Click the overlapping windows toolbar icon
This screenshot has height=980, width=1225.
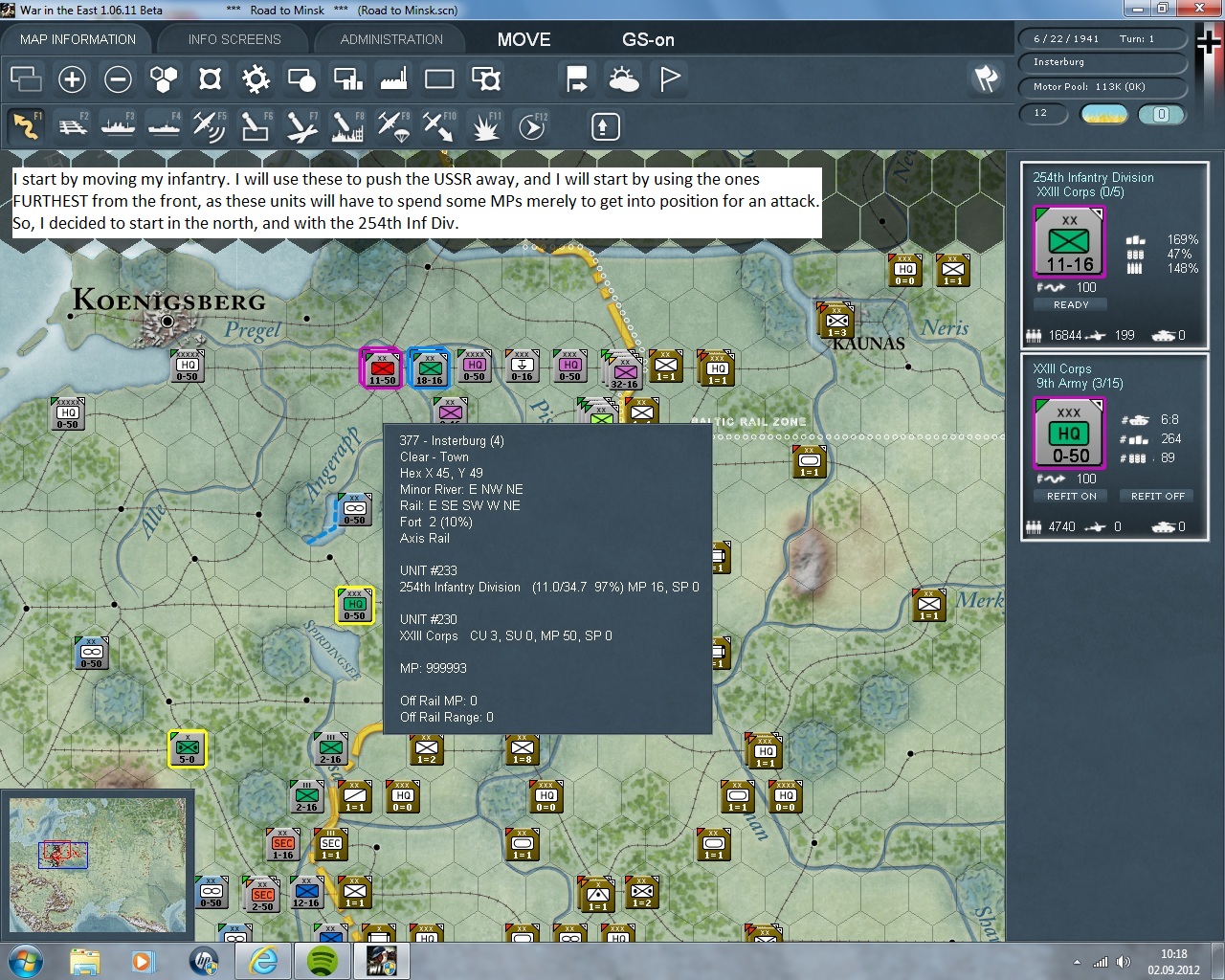(x=26, y=78)
